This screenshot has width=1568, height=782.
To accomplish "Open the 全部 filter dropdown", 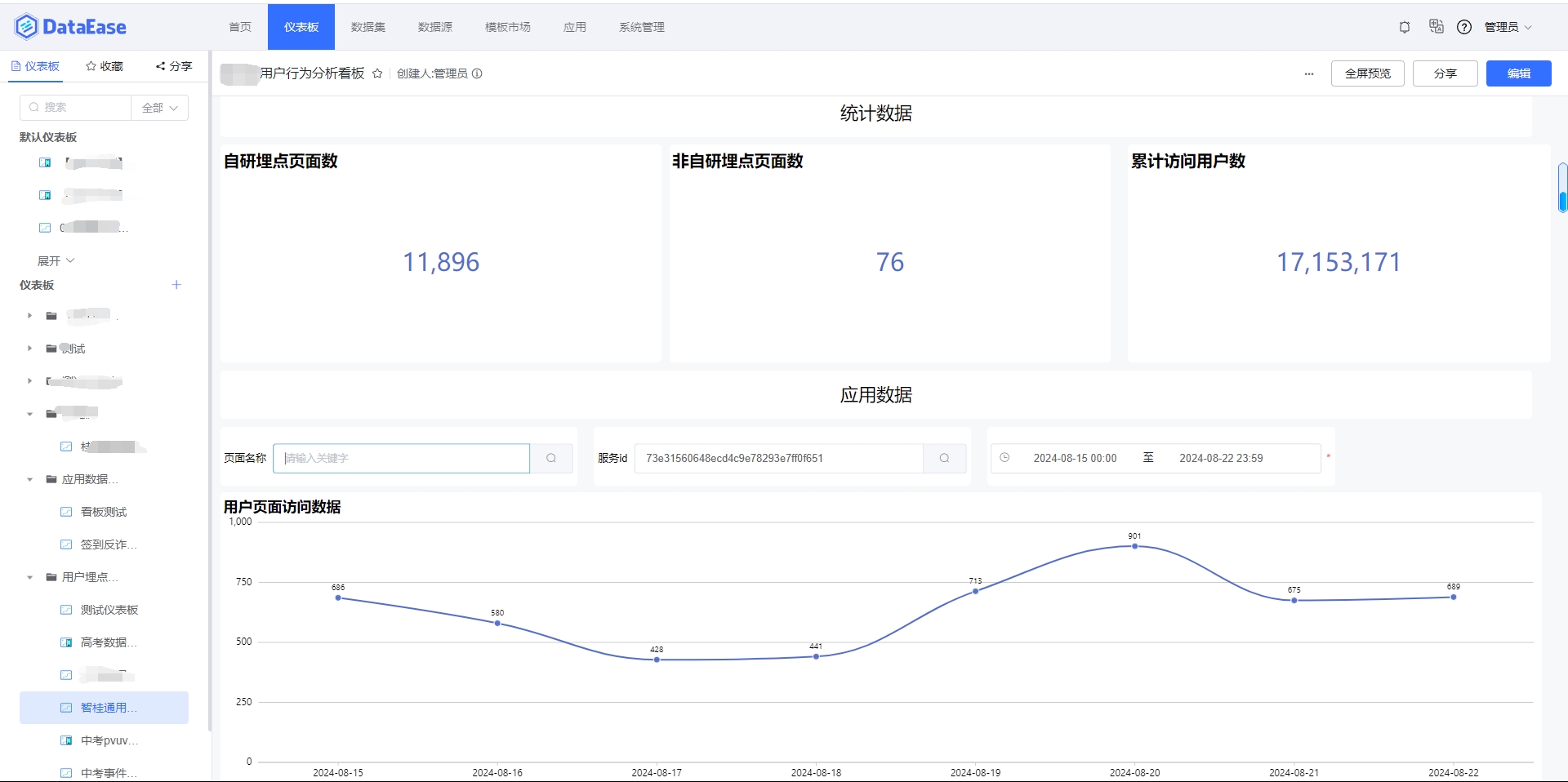I will 159,108.
